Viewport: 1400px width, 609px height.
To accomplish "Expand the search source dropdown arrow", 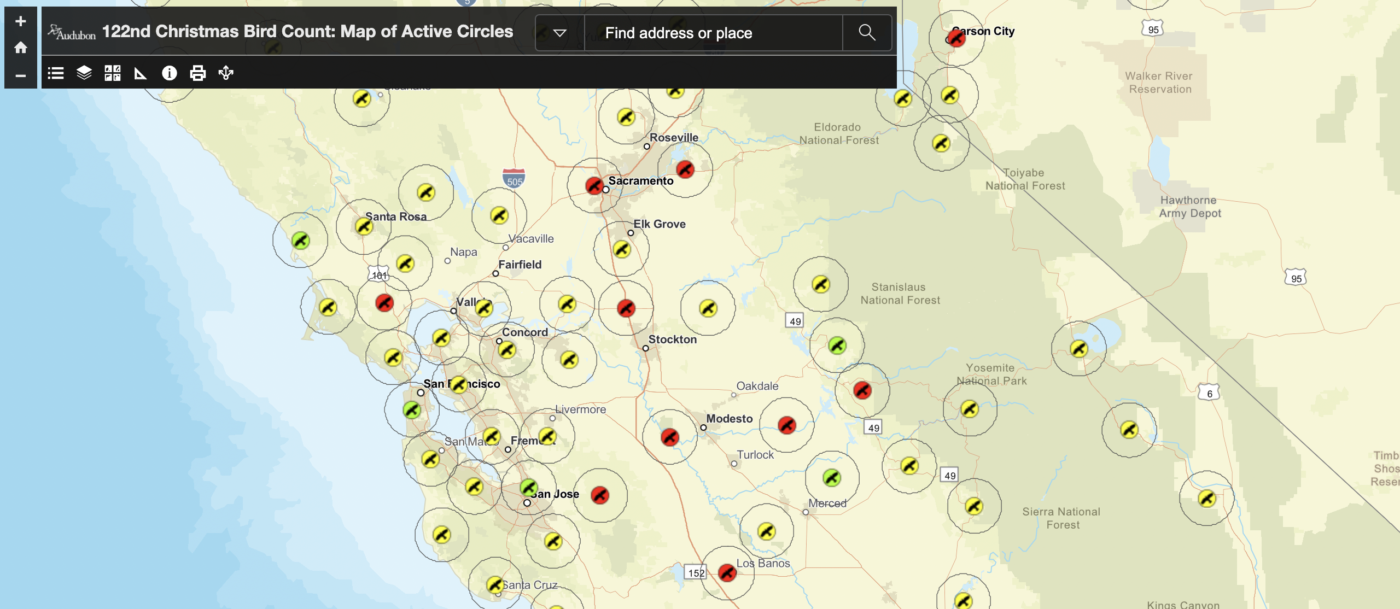I will pos(560,33).
